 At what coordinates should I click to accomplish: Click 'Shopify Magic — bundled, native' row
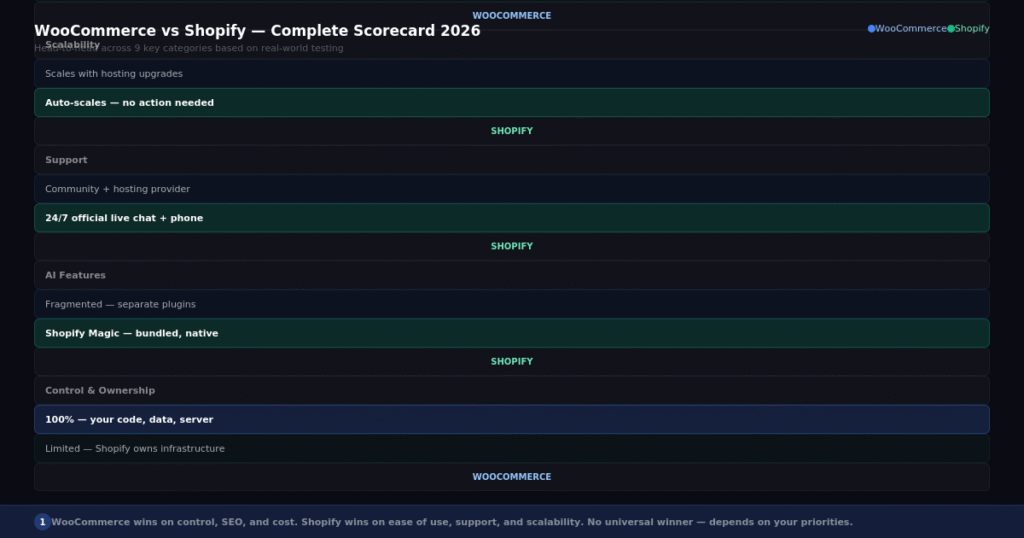512,333
